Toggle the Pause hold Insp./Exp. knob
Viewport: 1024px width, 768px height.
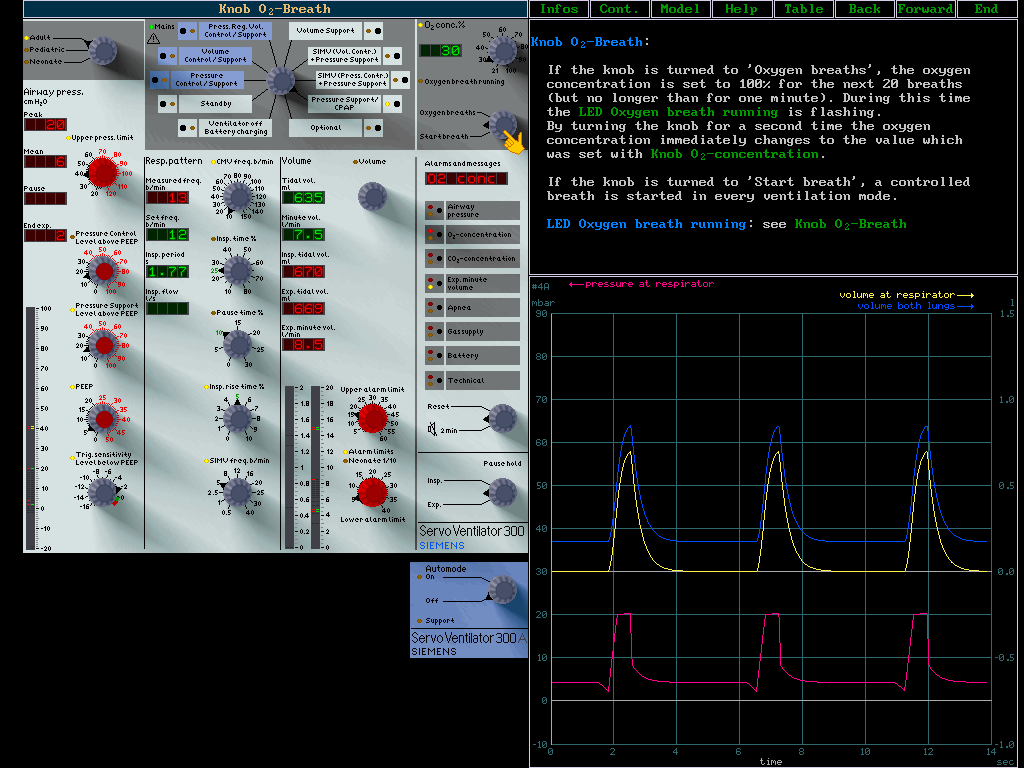point(502,492)
